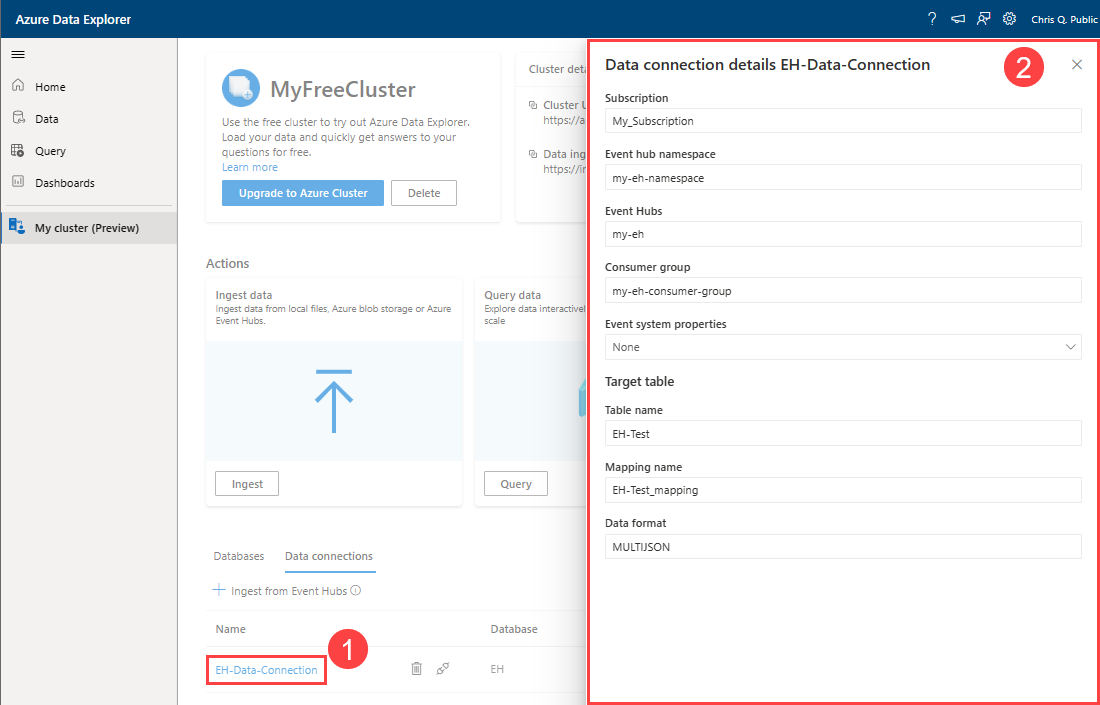Open the EH-Data-Connection link
The width and height of the screenshot is (1100, 705).
(267, 670)
